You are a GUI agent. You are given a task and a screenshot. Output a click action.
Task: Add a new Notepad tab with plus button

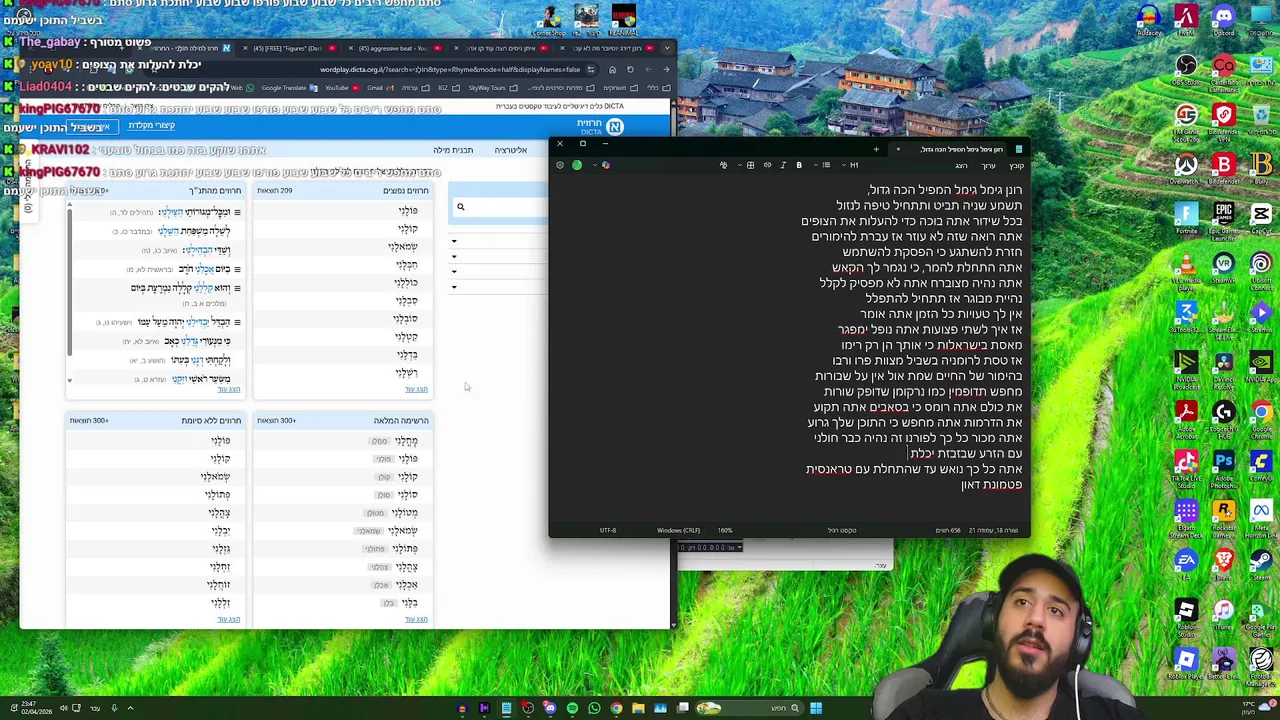[x=876, y=149]
